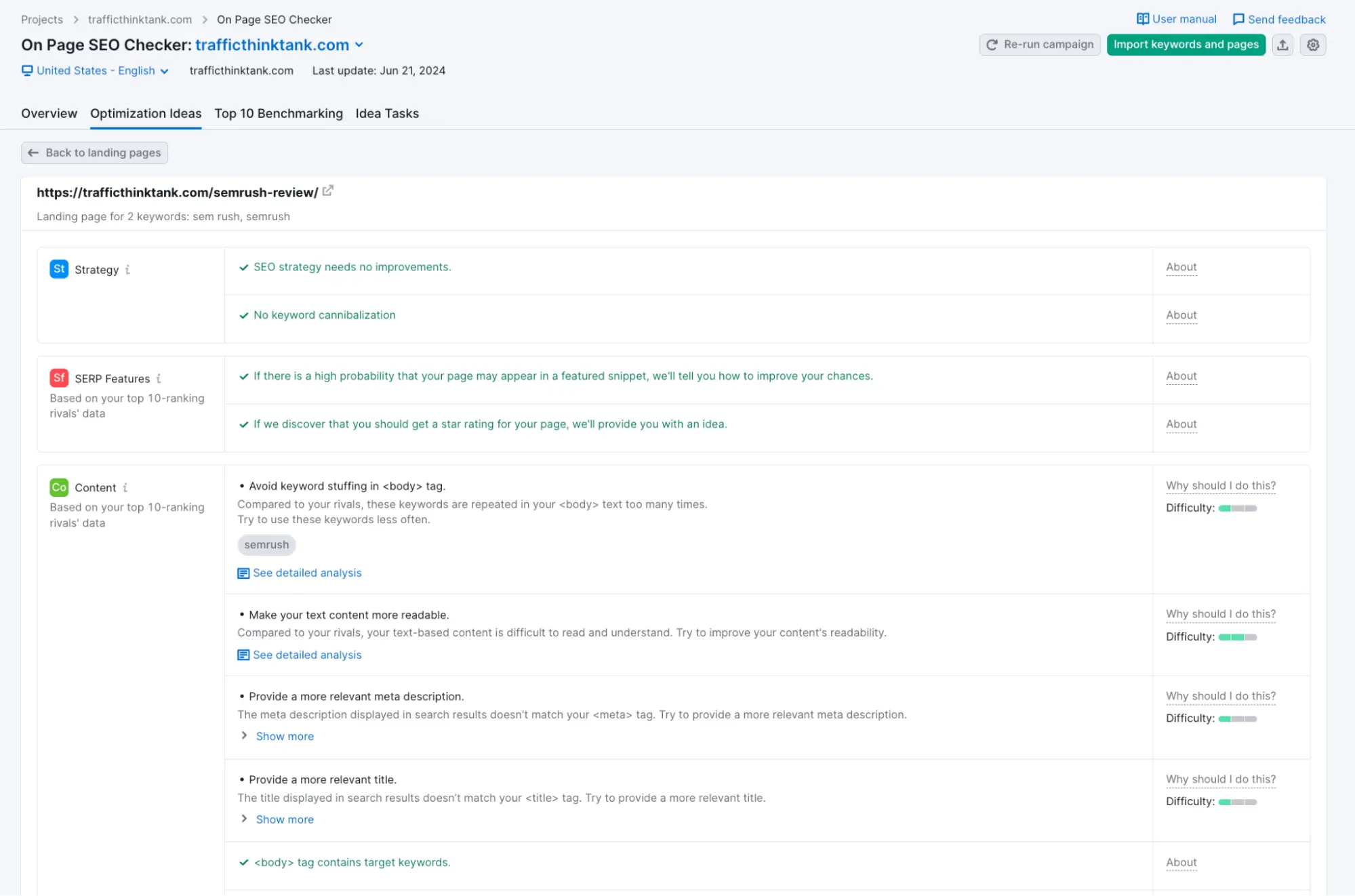Screen dimensions: 1355x896
Task: Click the Difficulty bar for readability idea
Action: [x=1237, y=636]
